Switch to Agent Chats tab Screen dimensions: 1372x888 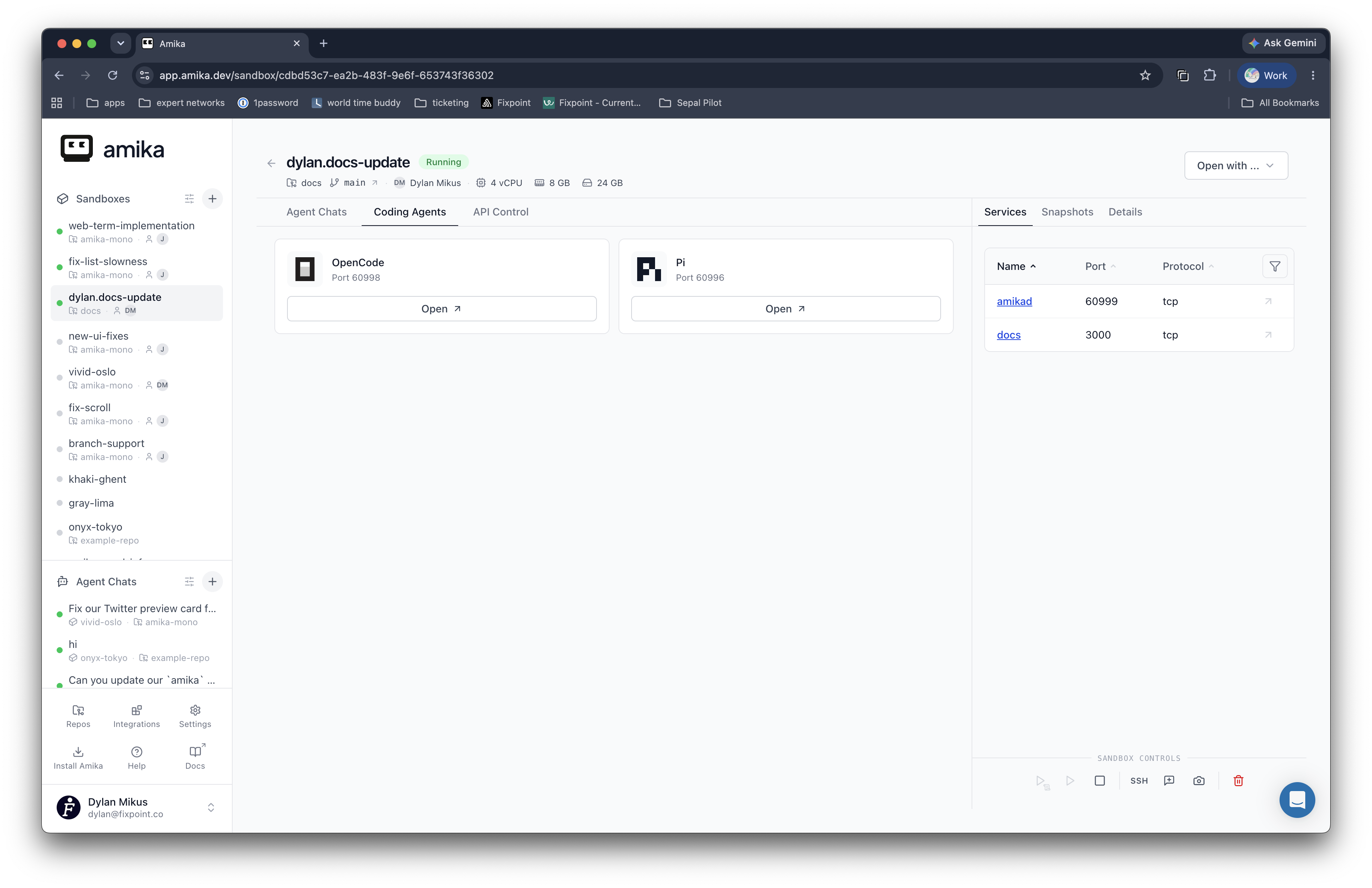(x=317, y=212)
